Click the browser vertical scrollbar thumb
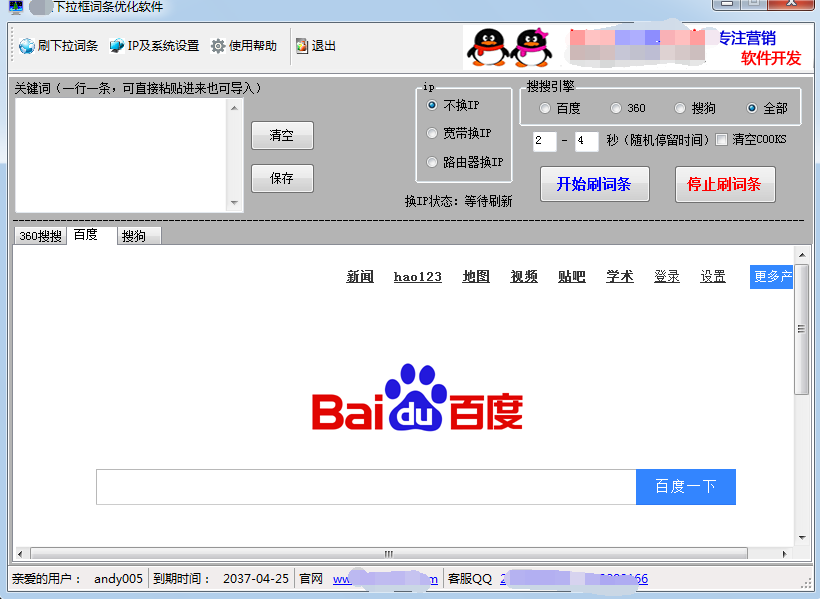 (801, 329)
